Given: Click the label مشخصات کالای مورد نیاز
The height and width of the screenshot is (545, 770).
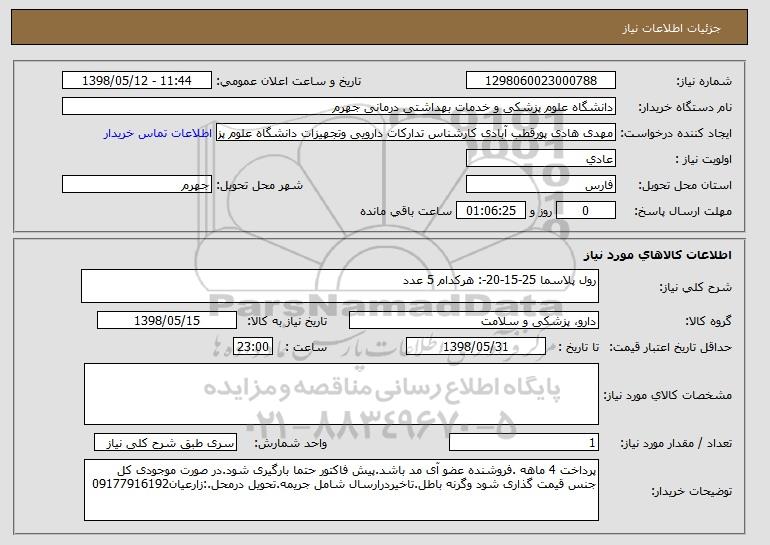Looking at the screenshot, I should coord(668,395).
